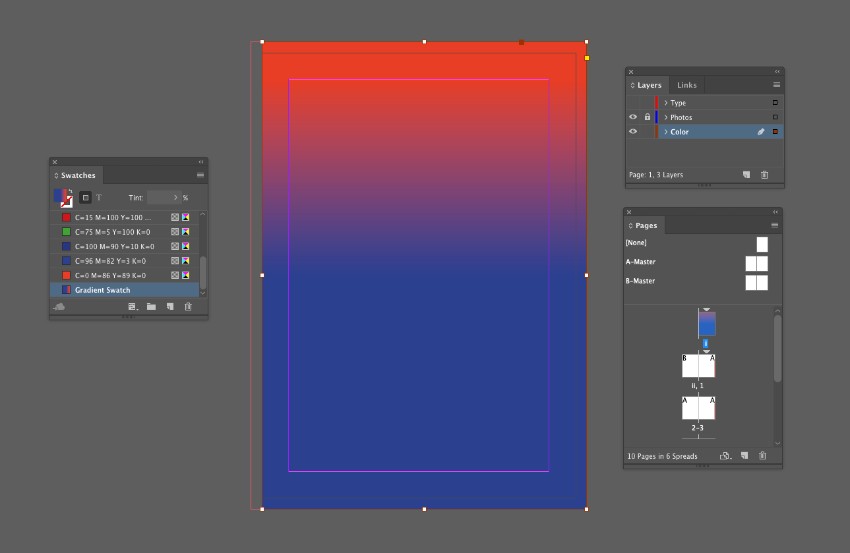
Task: Click Creative Cloud library icon in Swatches panel
Action: click(x=59, y=307)
